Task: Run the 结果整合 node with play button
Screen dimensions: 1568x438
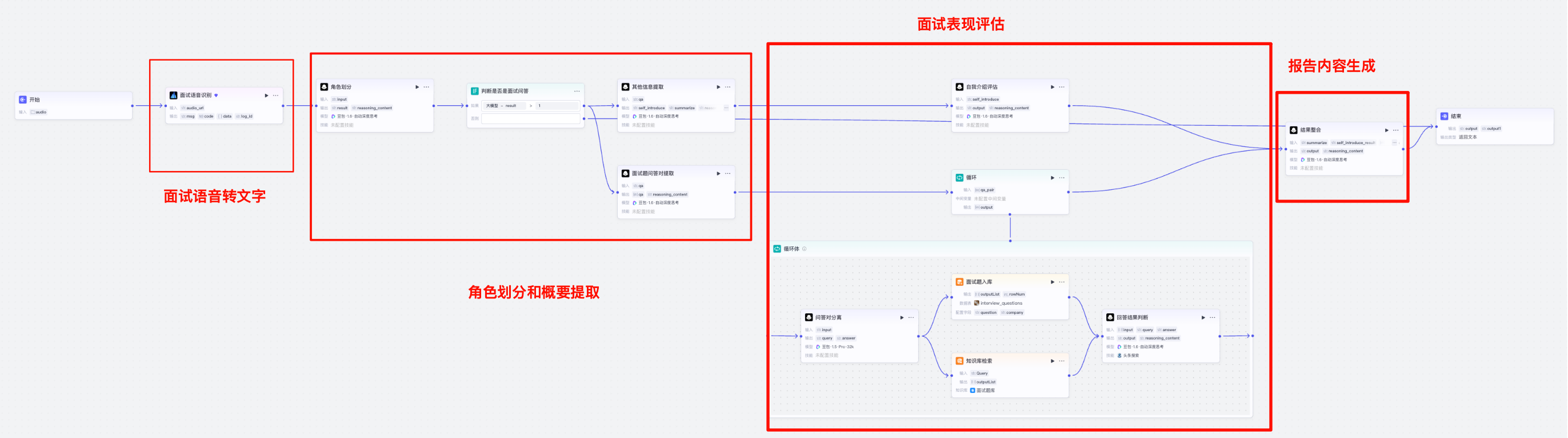Action: [x=1387, y=130]
